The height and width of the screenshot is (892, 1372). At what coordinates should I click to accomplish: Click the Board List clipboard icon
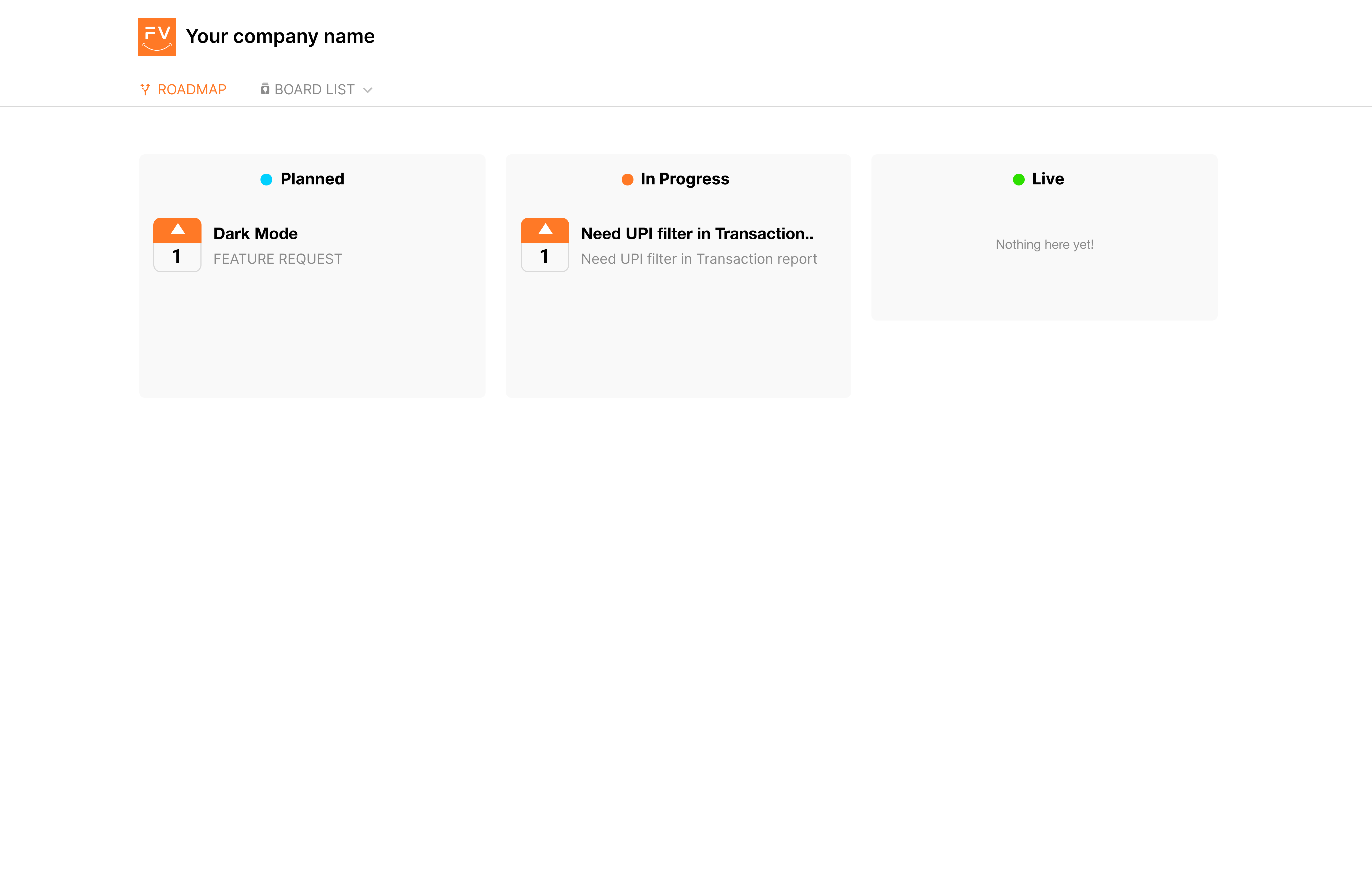[265, 89]
